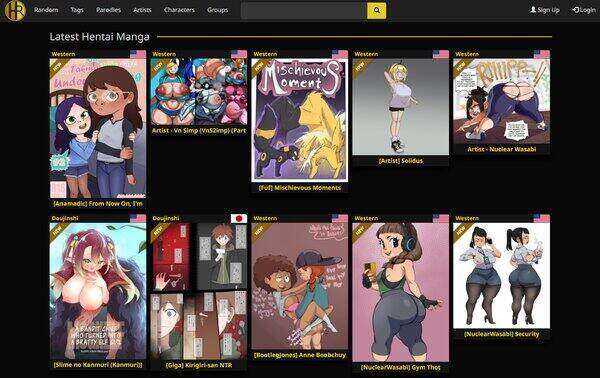Open the Tags navigation item
This screenshot has width=600, height=378.
click(x=77, y=10)
